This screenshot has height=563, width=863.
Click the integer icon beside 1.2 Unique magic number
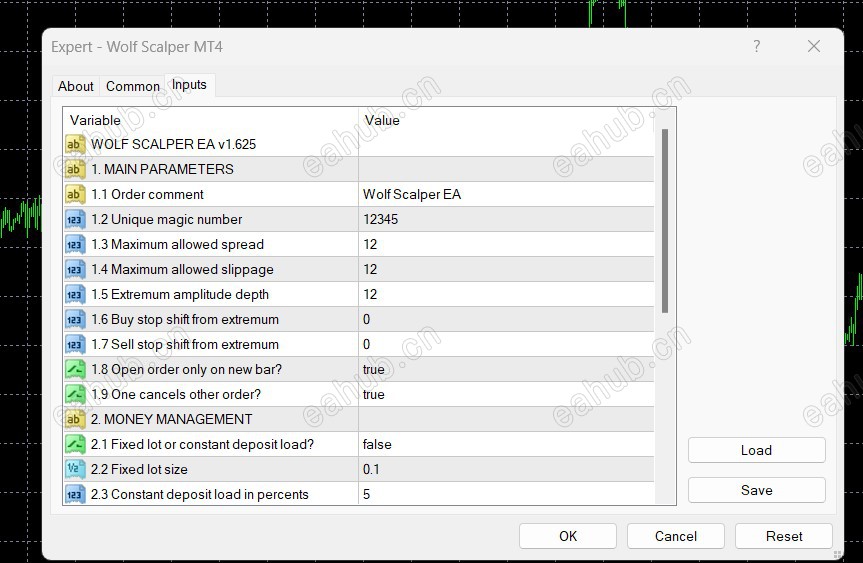coord(75,219)
